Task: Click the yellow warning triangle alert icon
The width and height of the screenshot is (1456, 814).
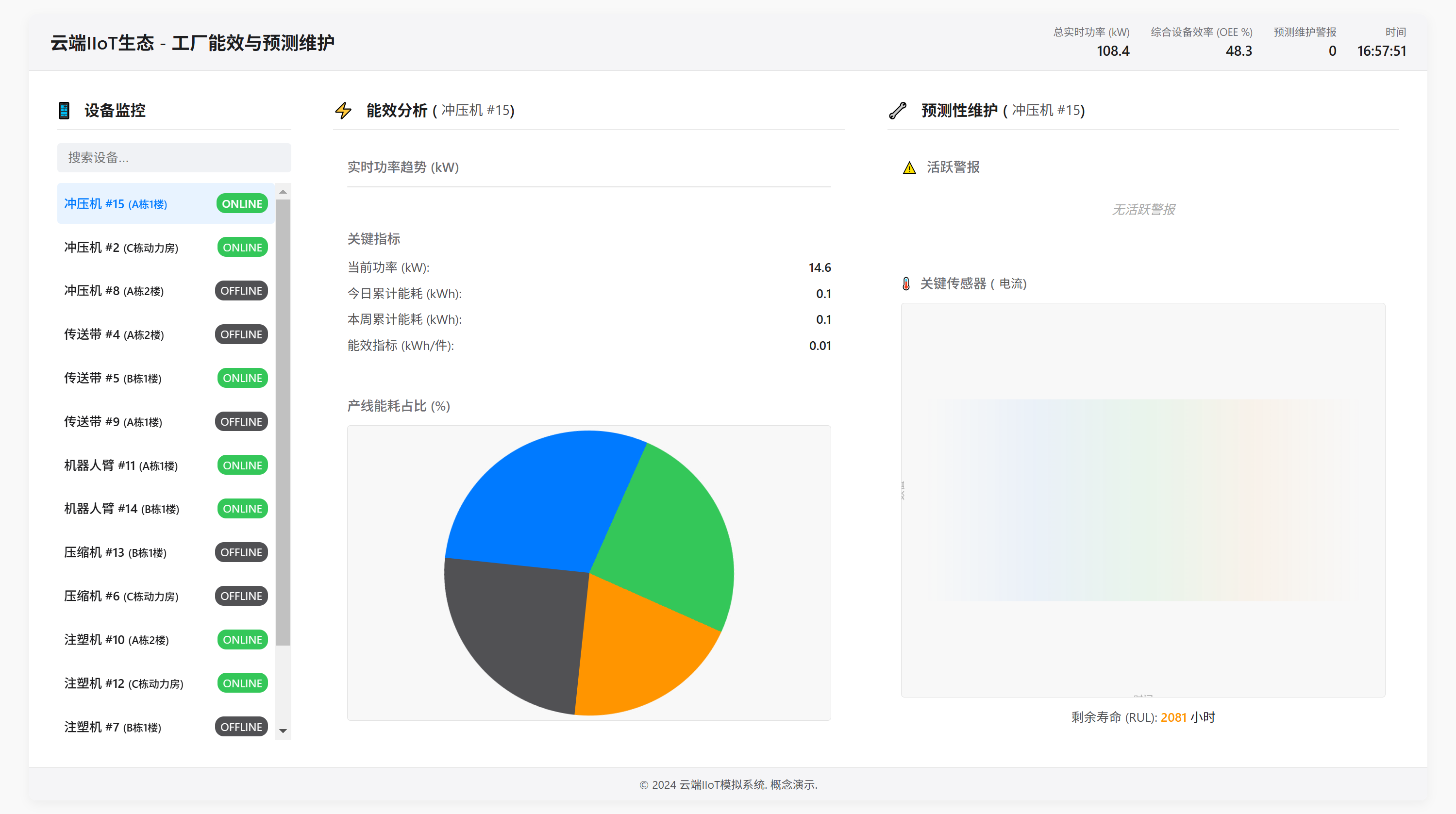Action: pos(909,168)
